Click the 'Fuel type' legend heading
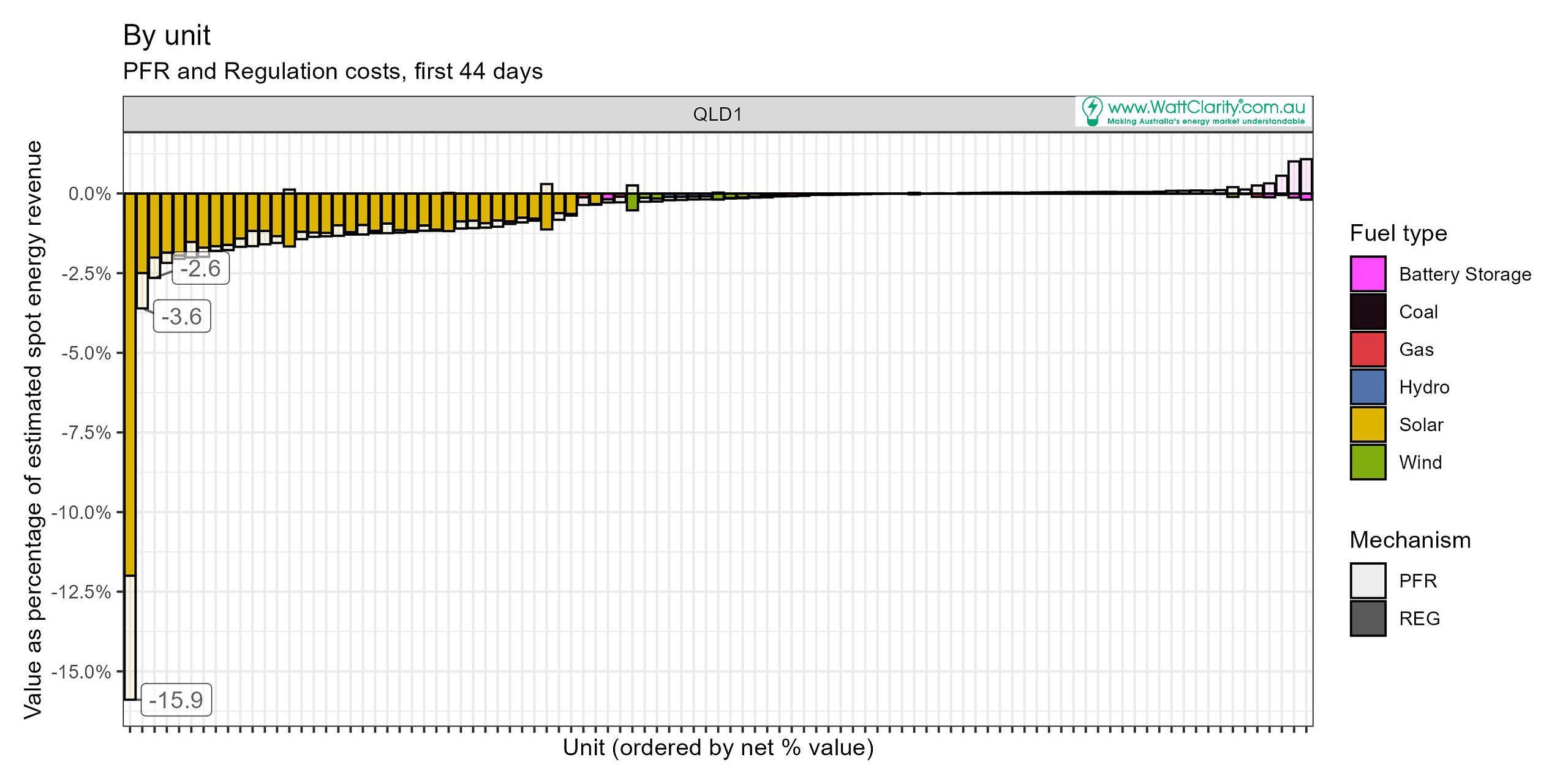 pos(1398,233)
